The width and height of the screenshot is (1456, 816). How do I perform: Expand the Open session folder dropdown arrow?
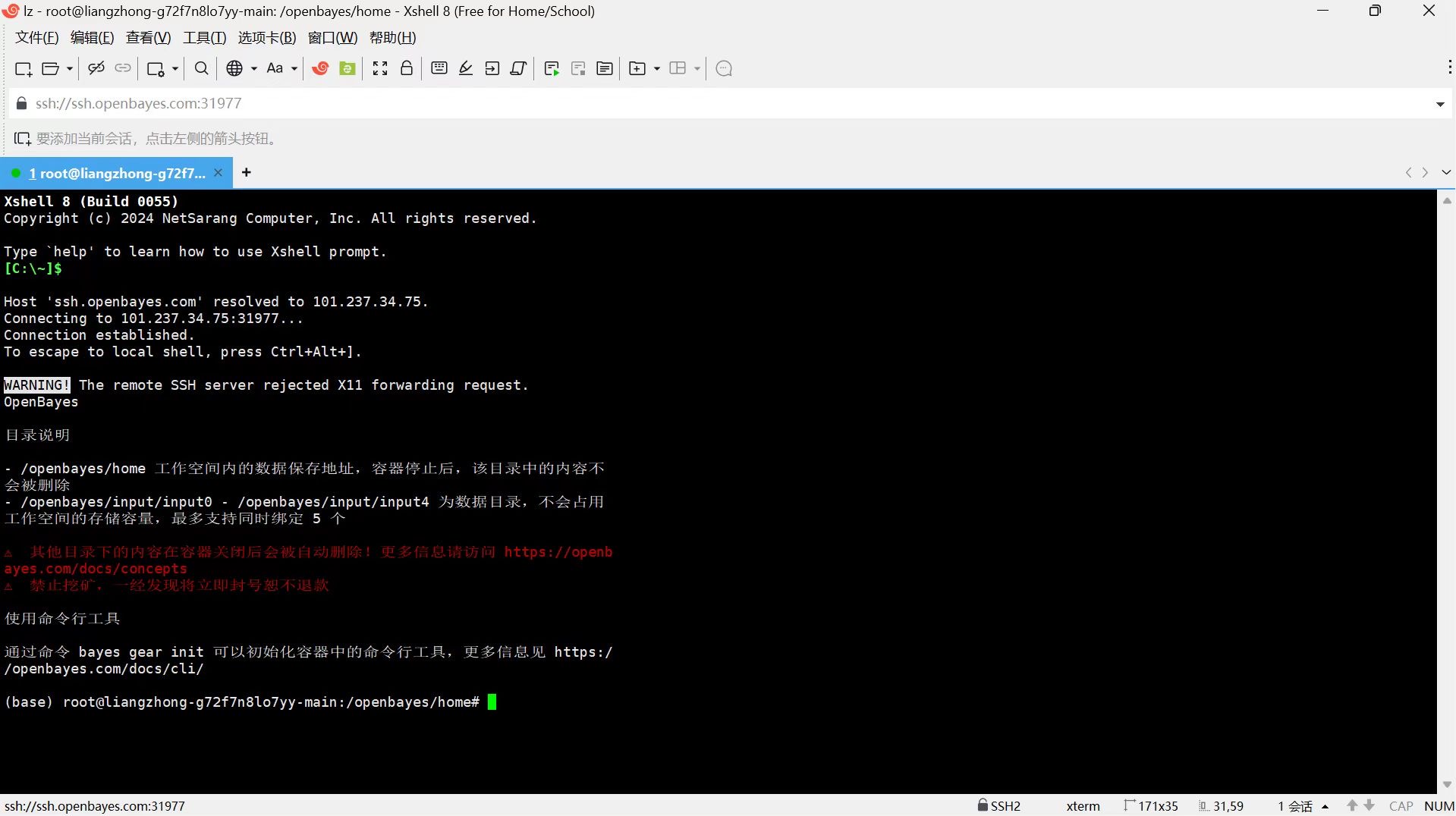pos(70,69)
